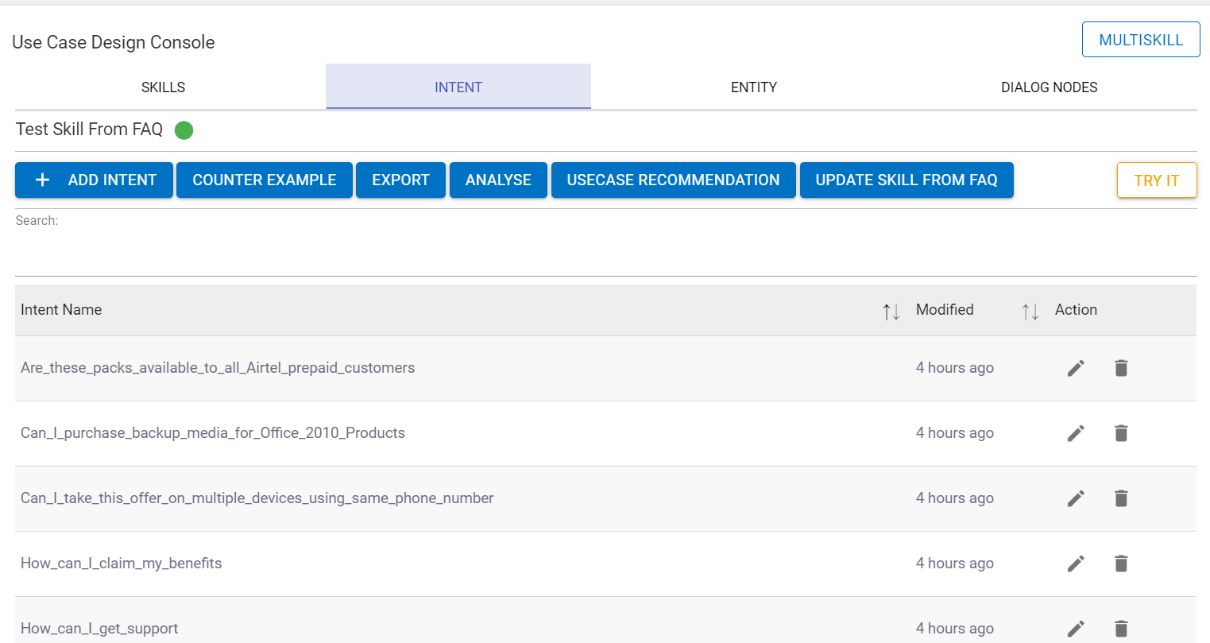Focus the intent Search field
Screen dimensions: 1210x643
(606, 255)
